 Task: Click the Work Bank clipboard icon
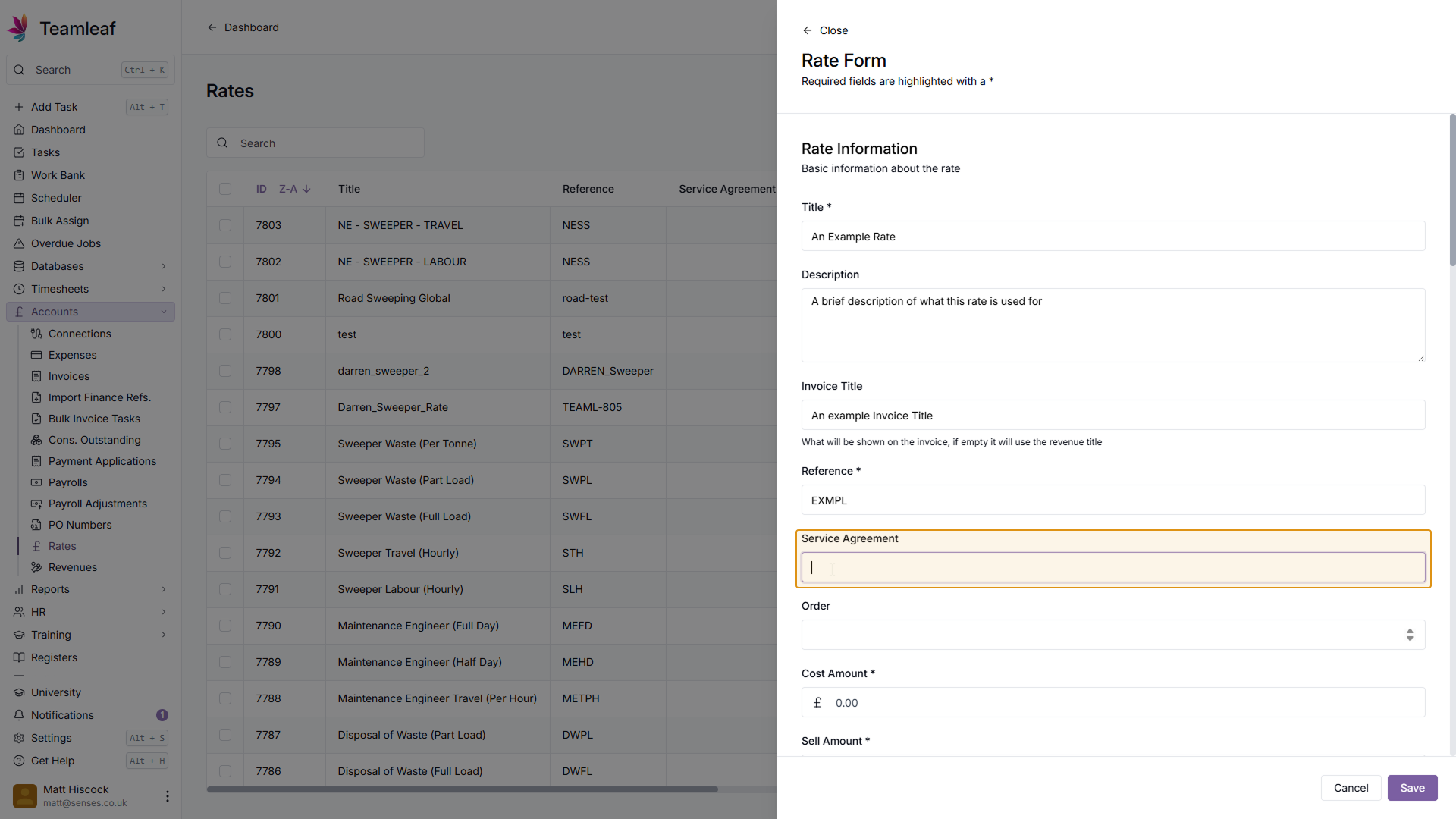(x=19, y=175)
